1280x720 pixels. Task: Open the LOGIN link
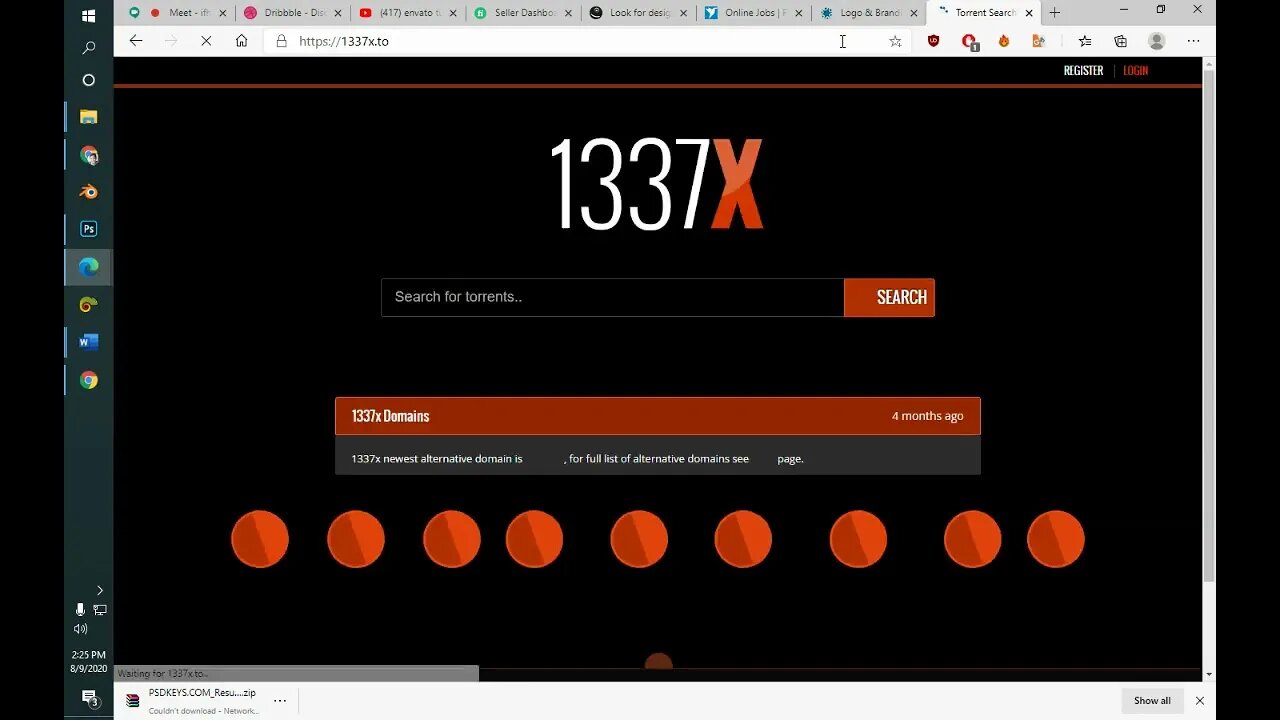pos(1135,70)
